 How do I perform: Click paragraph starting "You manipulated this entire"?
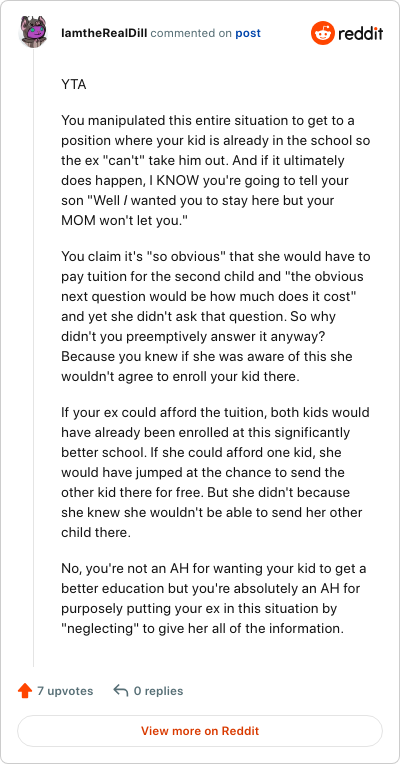(216, 171)
